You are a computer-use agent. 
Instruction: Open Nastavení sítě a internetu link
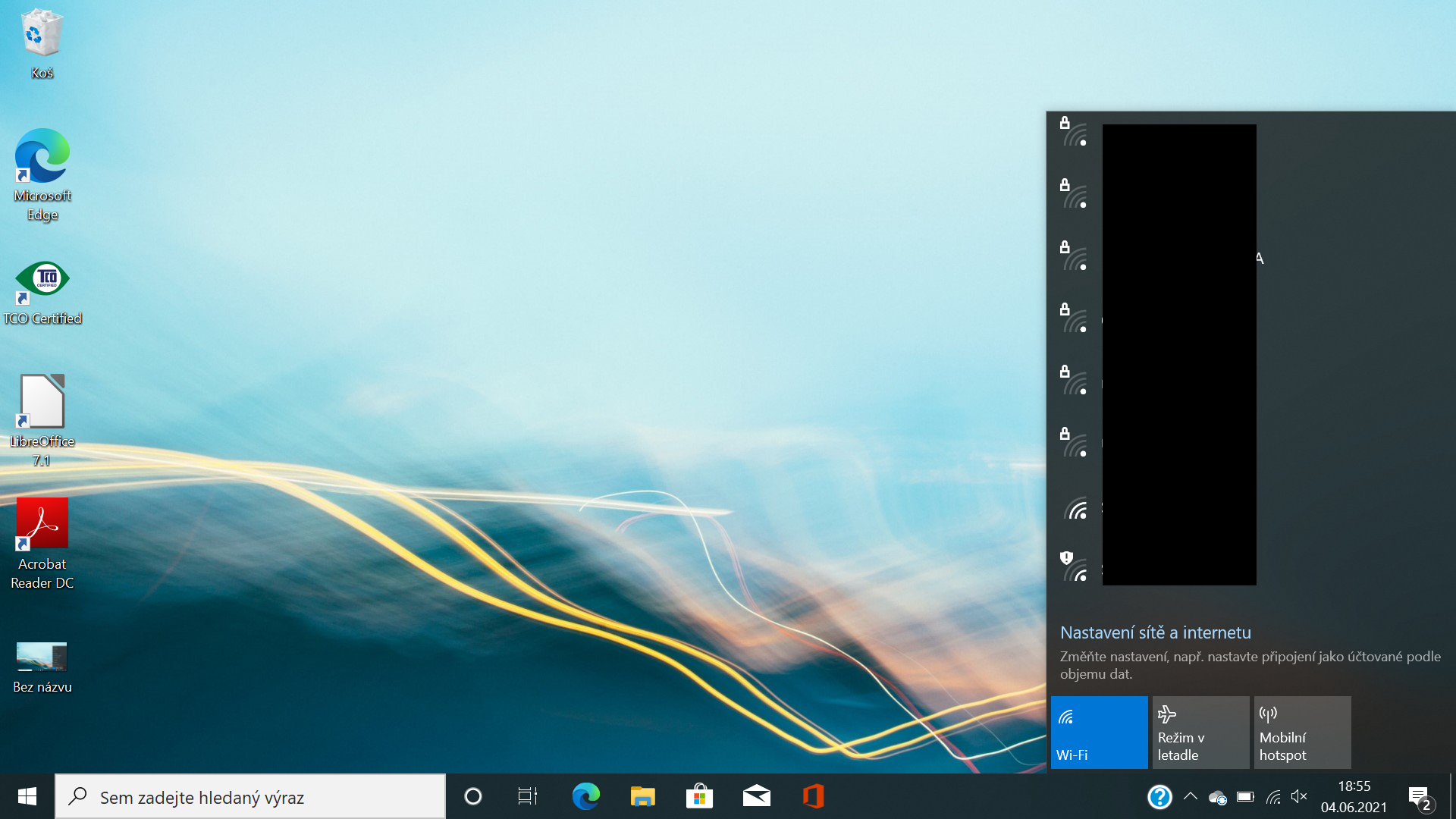(1155, 632)
